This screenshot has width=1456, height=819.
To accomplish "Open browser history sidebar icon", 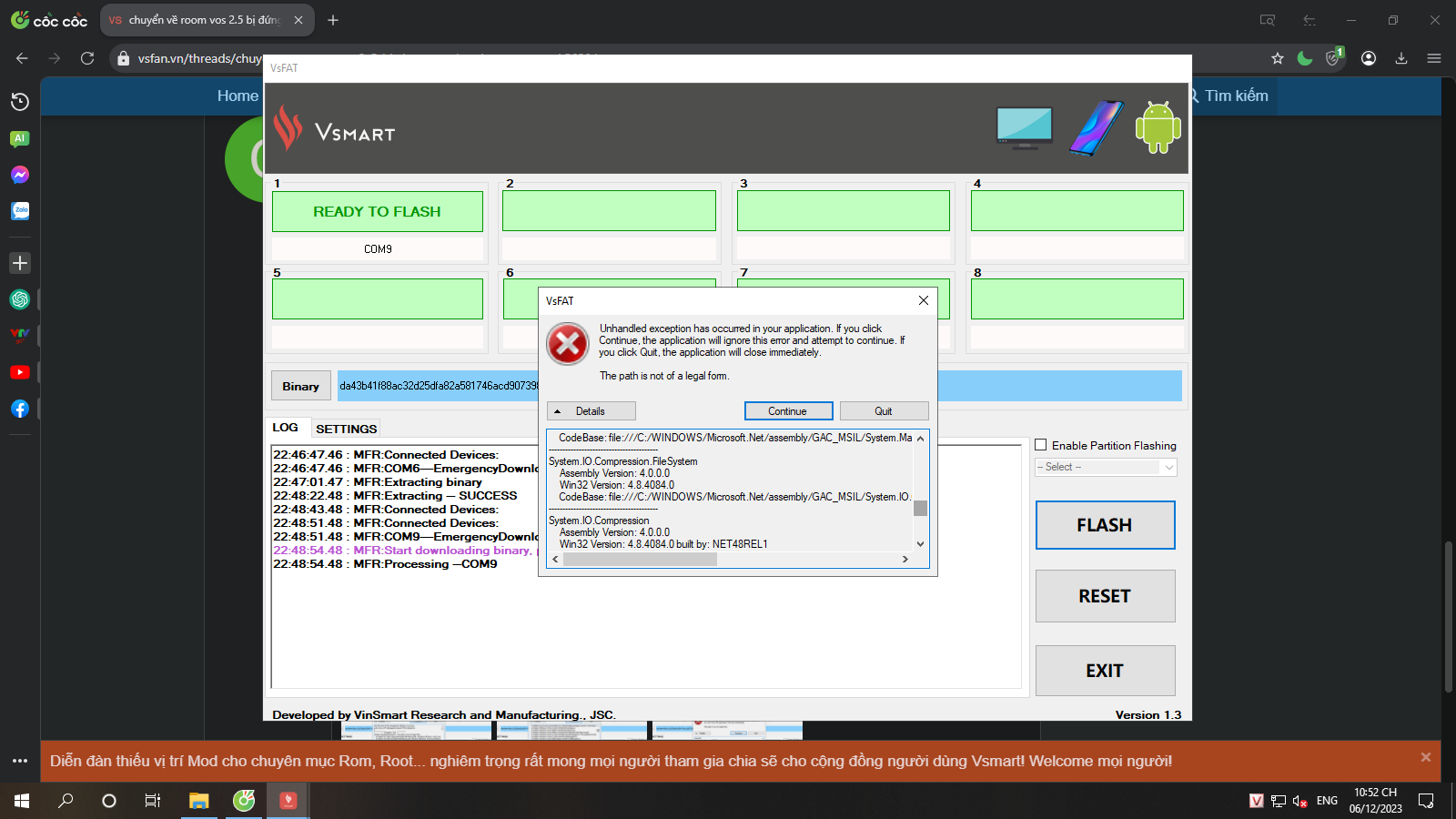I will (x=20, y=102).
